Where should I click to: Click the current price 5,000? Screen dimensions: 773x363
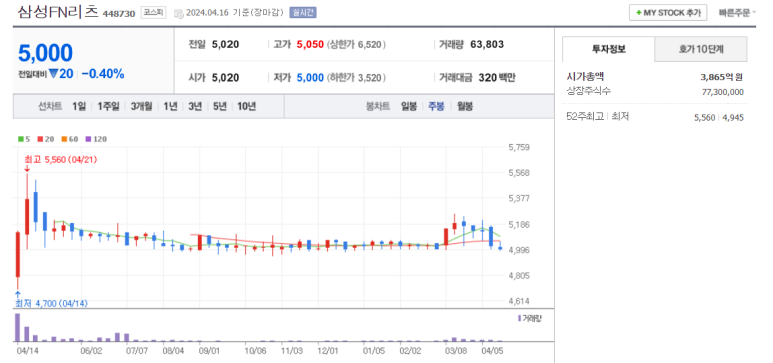pos(45,53)
